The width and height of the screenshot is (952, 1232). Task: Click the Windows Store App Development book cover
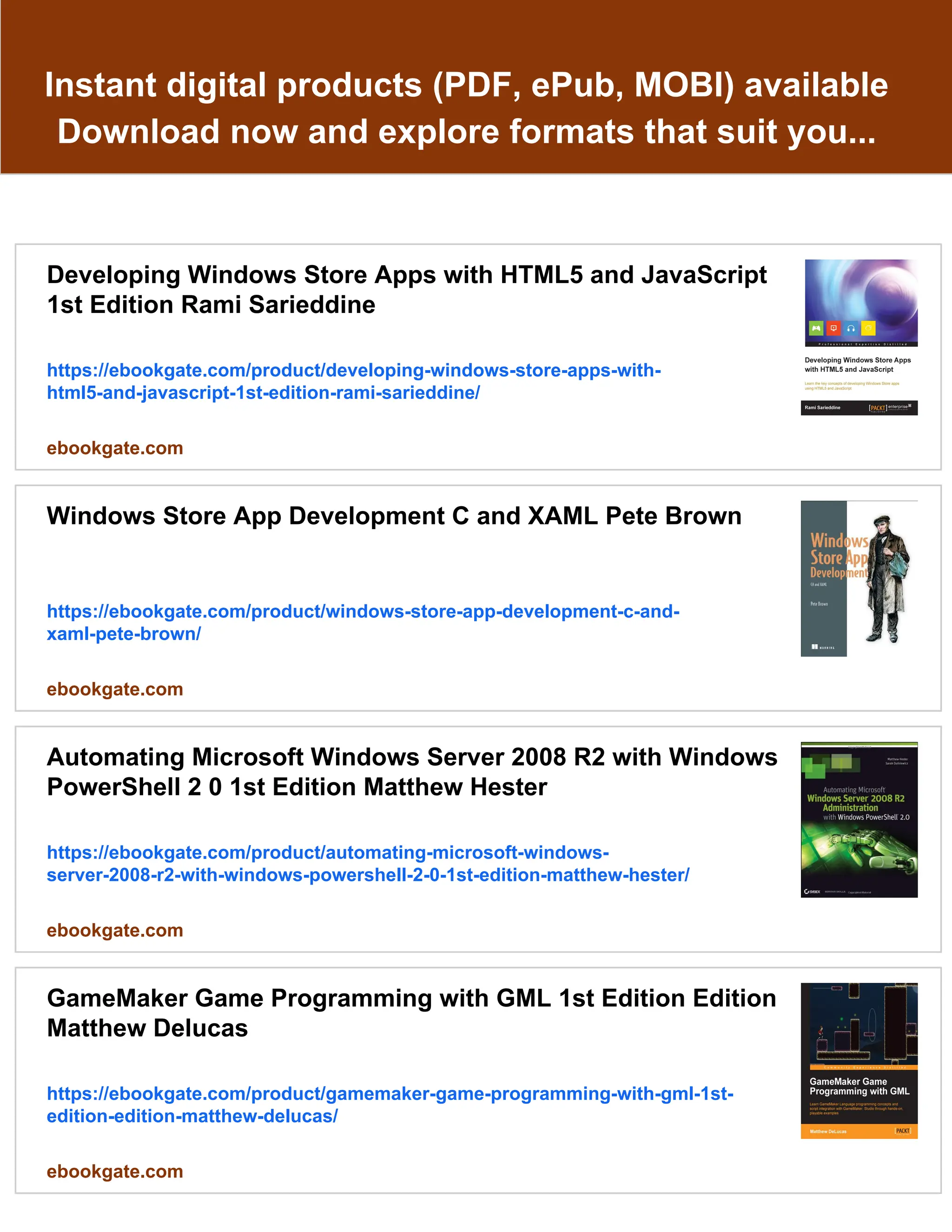coord(859,578)
